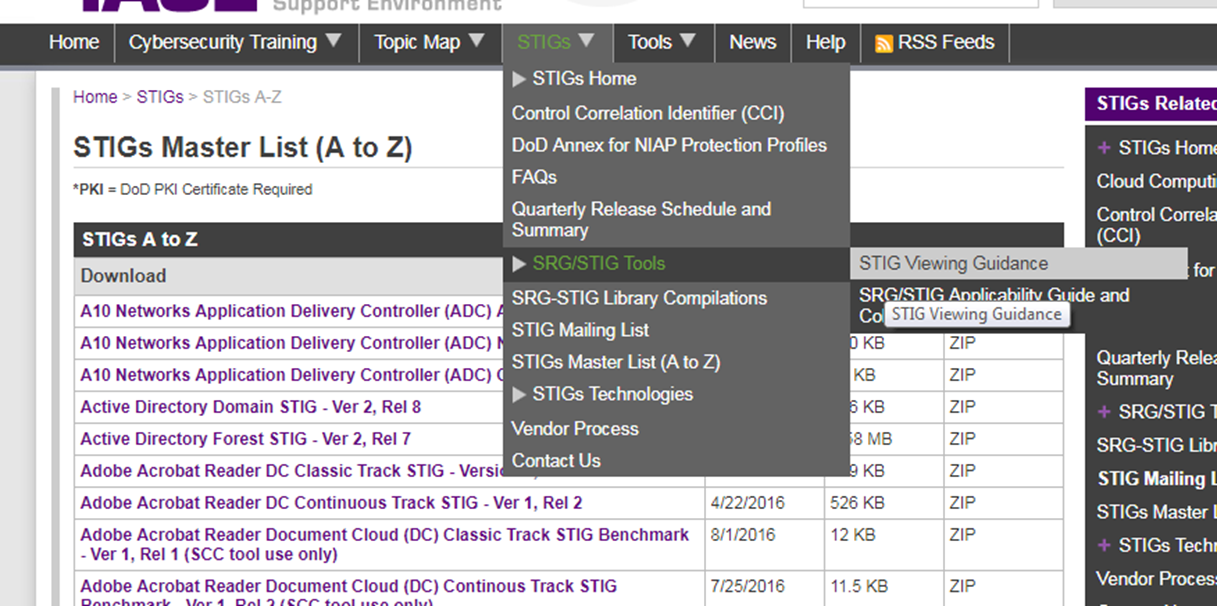Click the orange RSS feed icon
1217x606 pixels.
[883, 44]
